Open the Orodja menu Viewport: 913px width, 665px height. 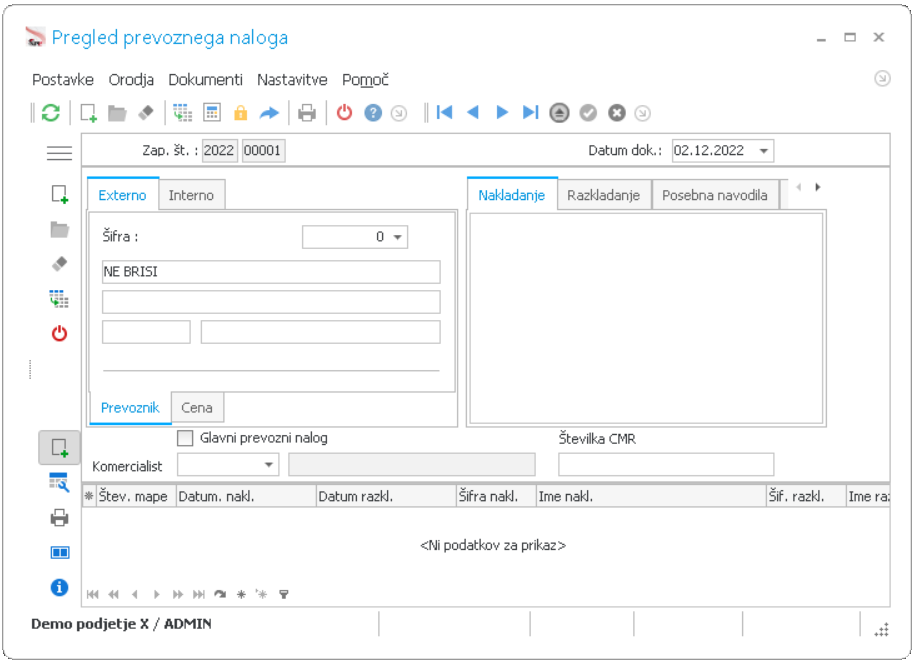(131, 80)
